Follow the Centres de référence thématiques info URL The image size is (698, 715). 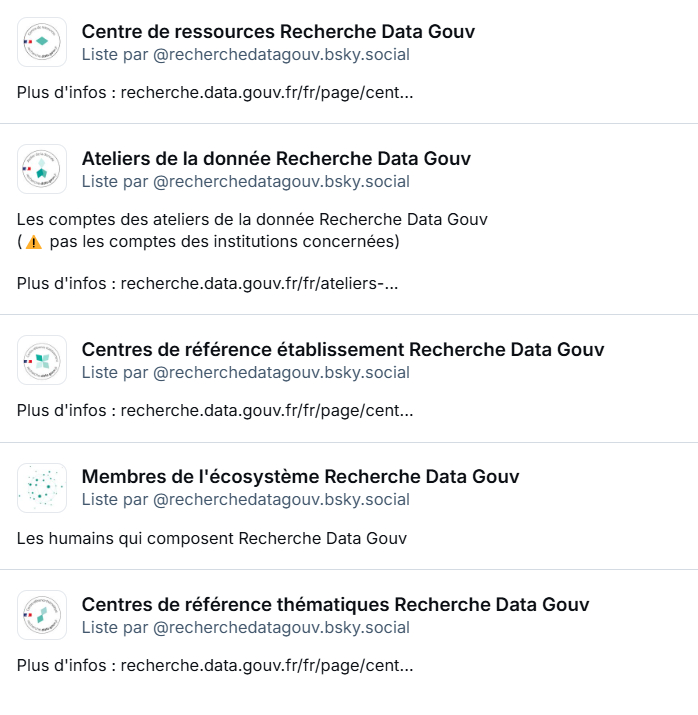pyautogui.click(x=266, y=666)
